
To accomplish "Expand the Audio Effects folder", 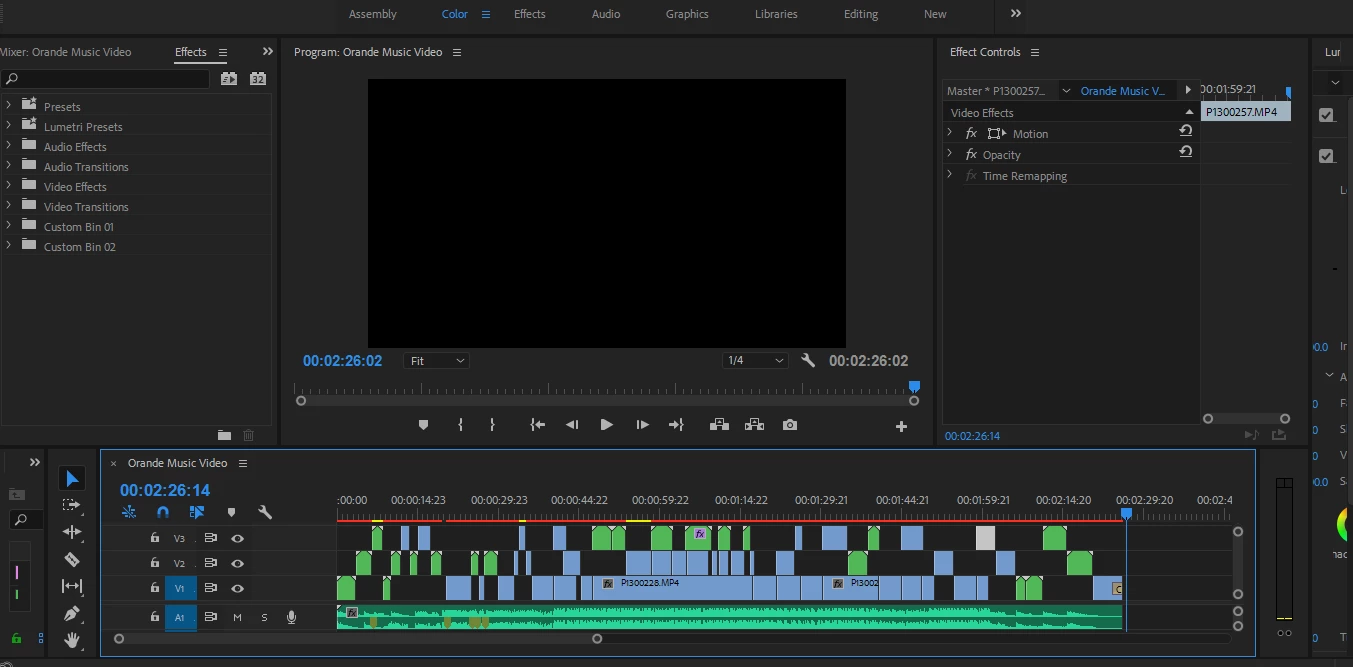I will click(x=9, y=145).
